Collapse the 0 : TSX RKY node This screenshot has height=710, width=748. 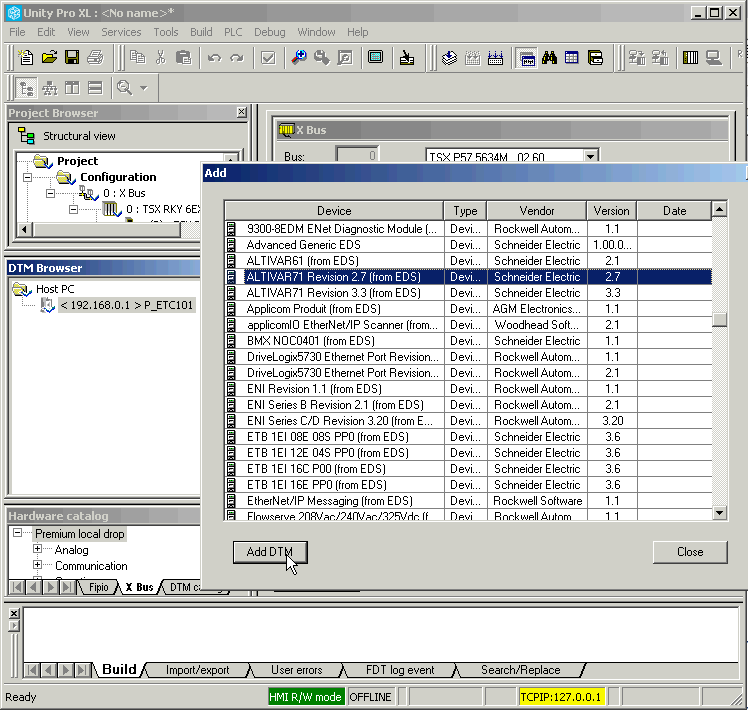(x=73, y=209)
